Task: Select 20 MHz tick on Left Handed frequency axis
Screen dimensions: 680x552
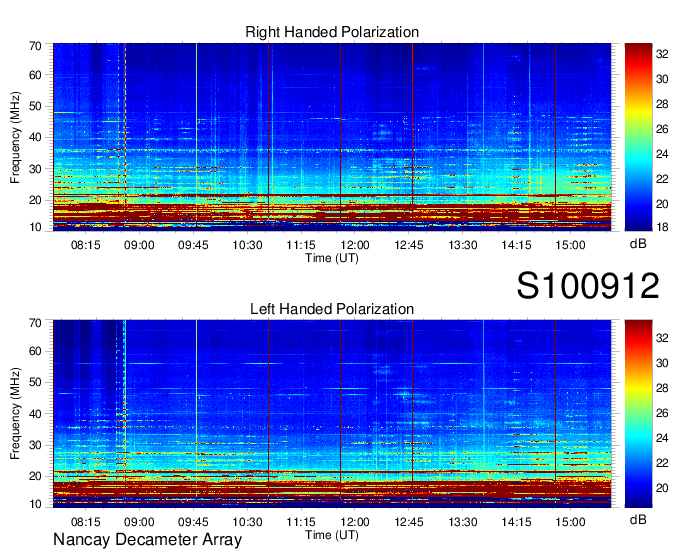Action: [35, 476]
